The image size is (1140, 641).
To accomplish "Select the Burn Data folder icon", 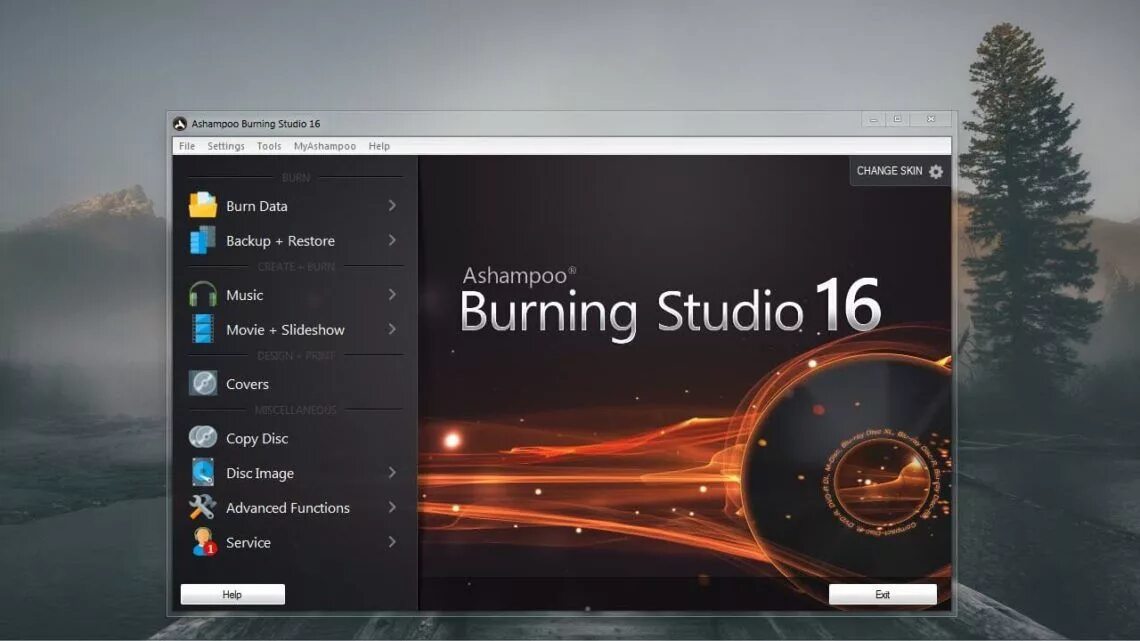I will point(201,205).
